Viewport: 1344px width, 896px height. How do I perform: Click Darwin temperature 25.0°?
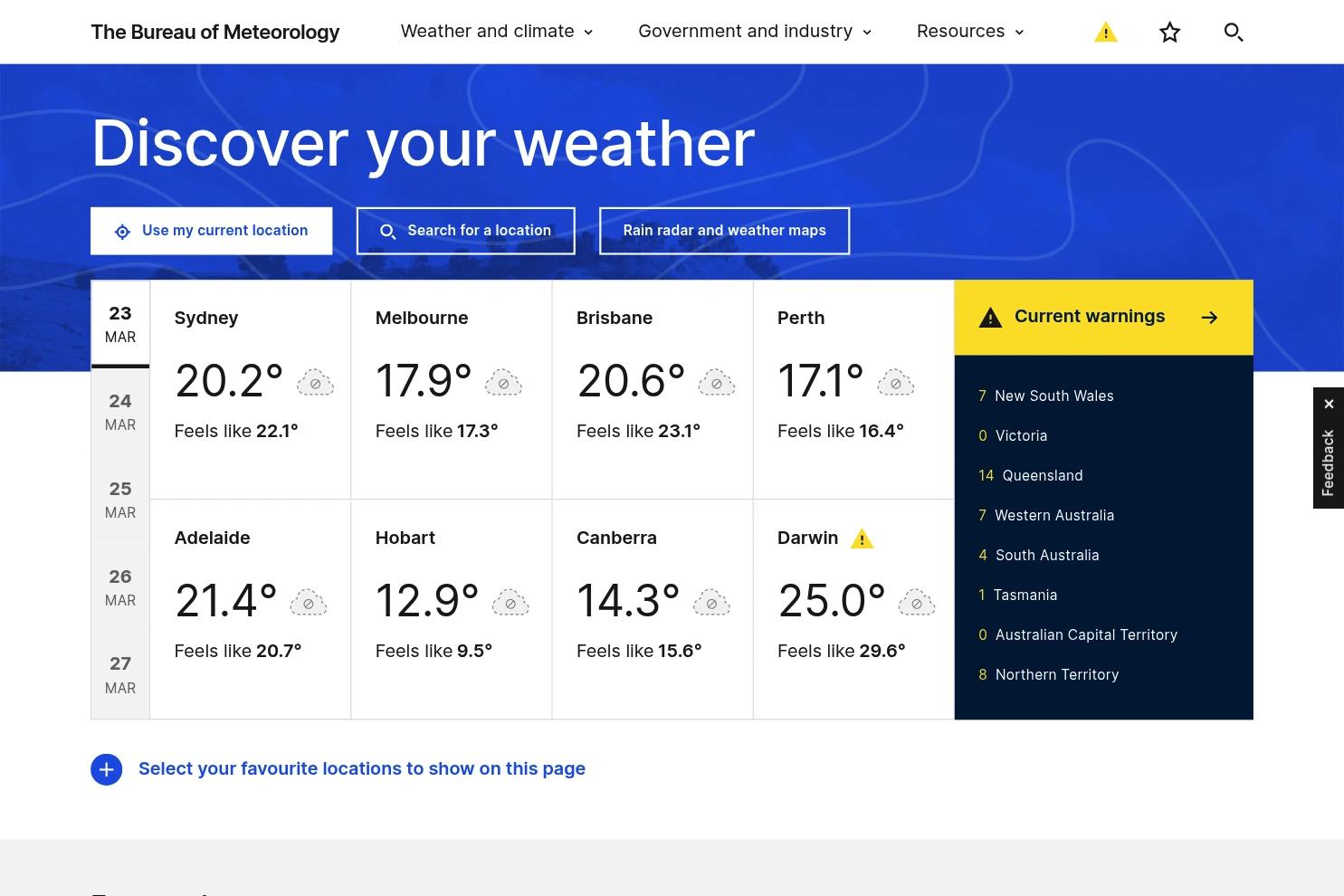(832, 601)
